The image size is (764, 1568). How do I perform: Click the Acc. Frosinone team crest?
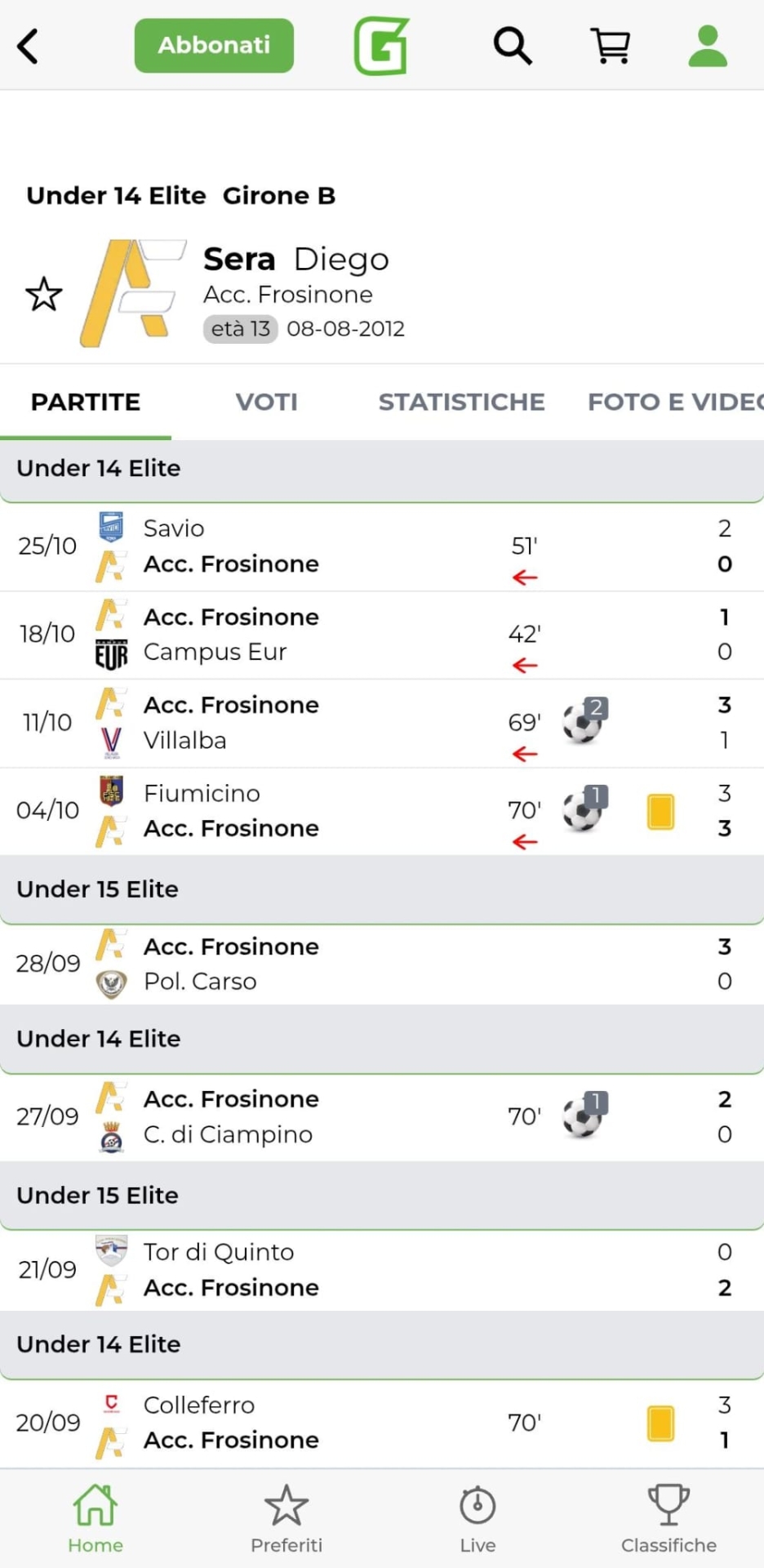pos(133,293)
